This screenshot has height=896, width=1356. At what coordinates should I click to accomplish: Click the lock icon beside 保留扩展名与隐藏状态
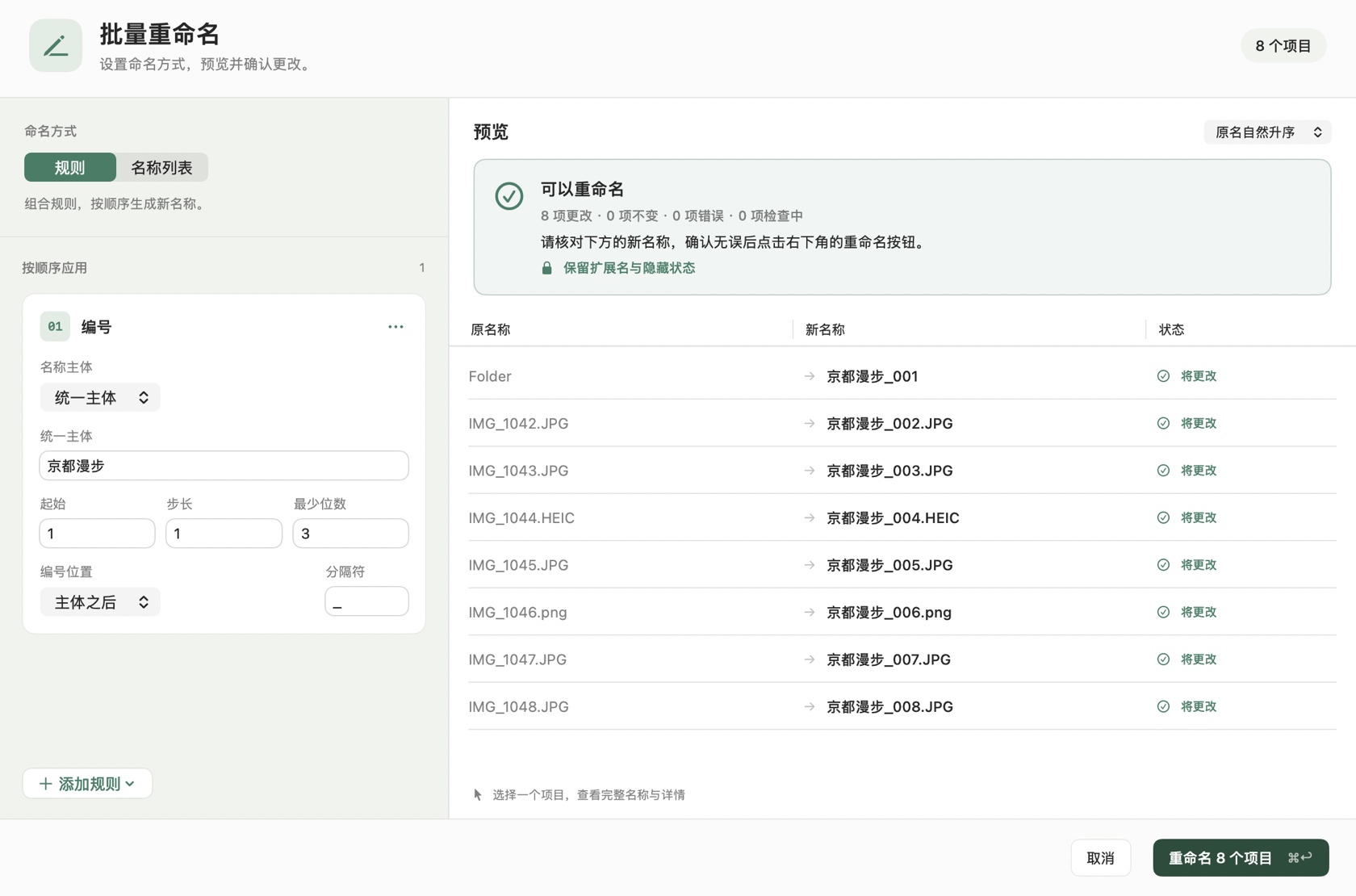[x=546, y=268]
